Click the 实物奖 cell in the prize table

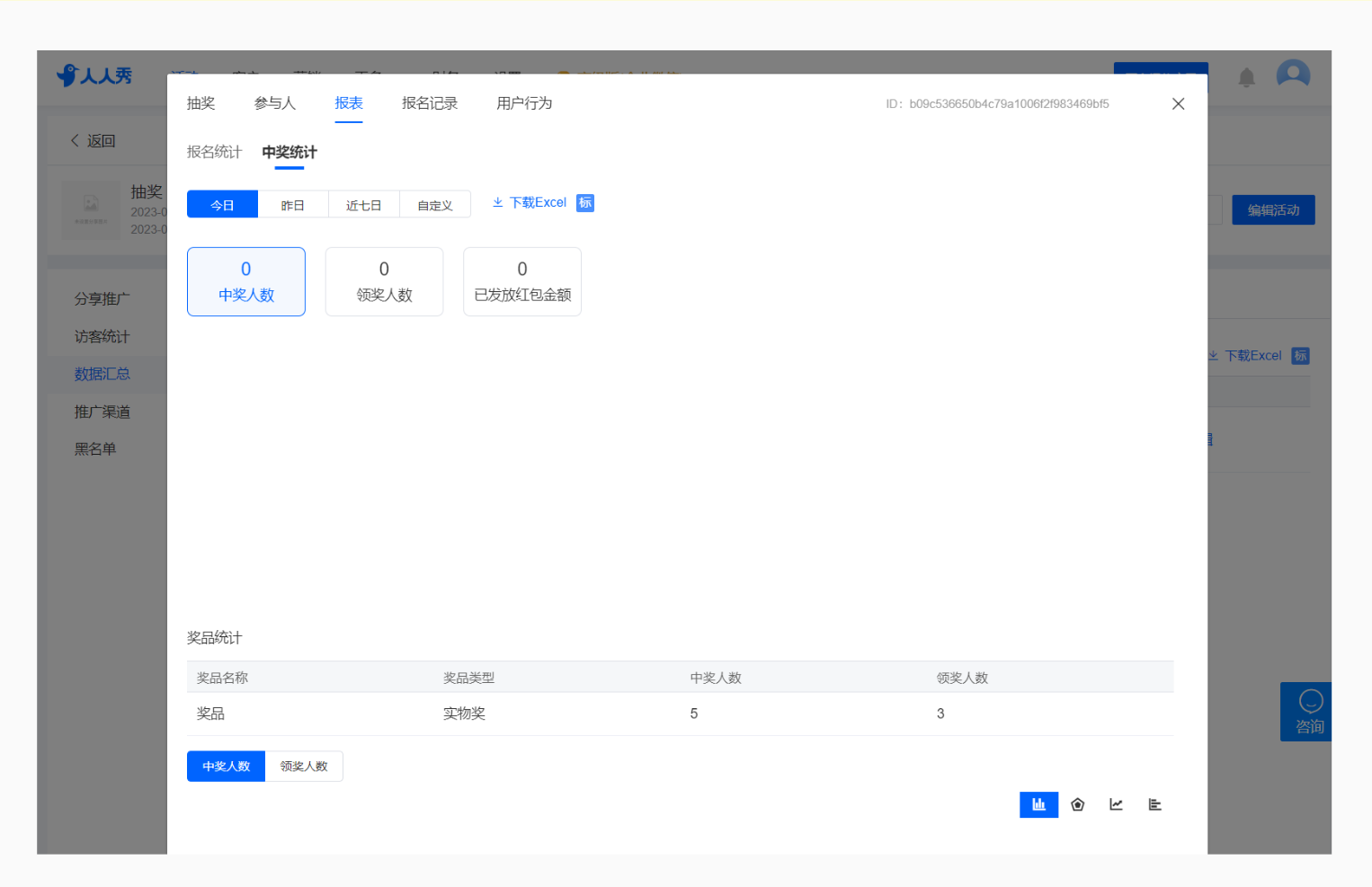pyautogui.click(x=464, y=714)
